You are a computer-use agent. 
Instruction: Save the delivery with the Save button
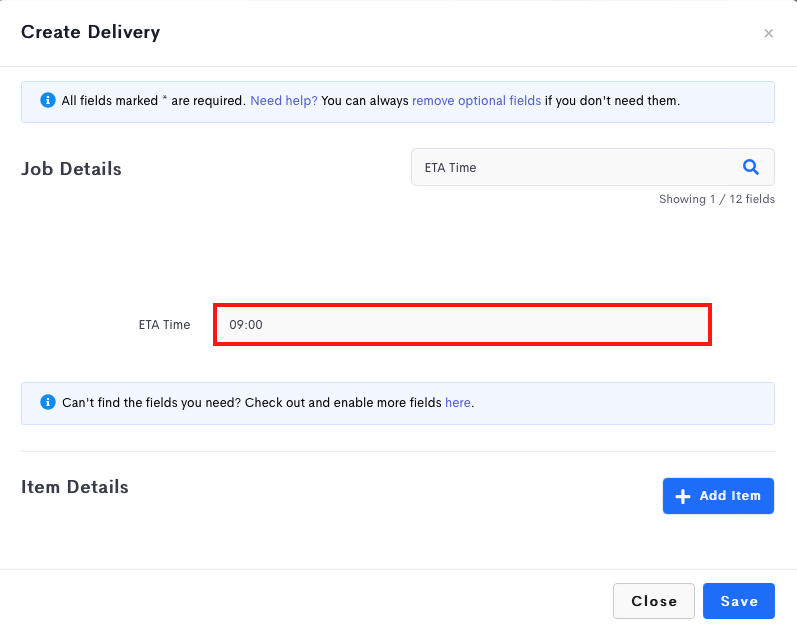click(x=739, y=601)
